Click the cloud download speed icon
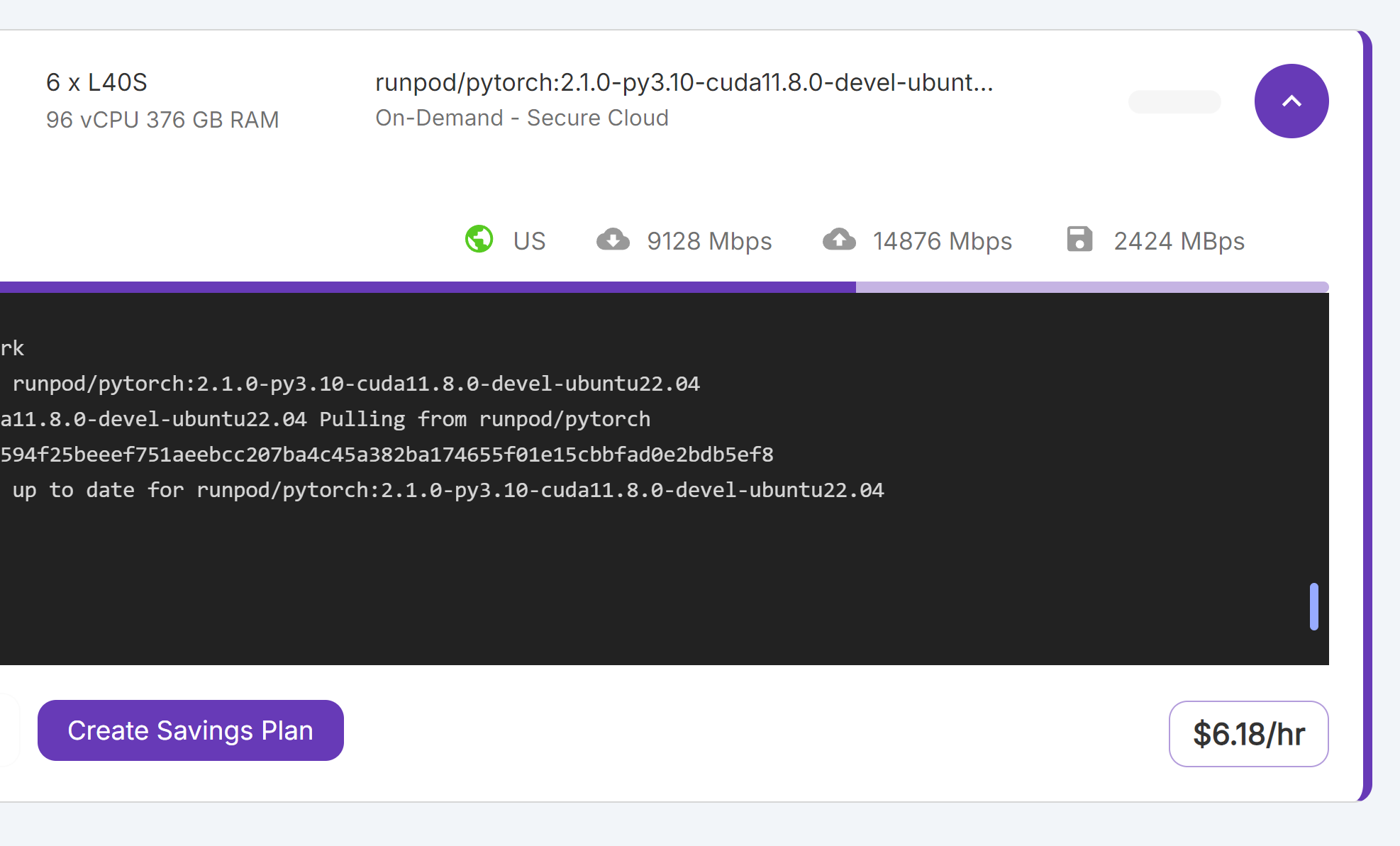The height and width of the screenshot is (846, 1400). coord(613,240)
